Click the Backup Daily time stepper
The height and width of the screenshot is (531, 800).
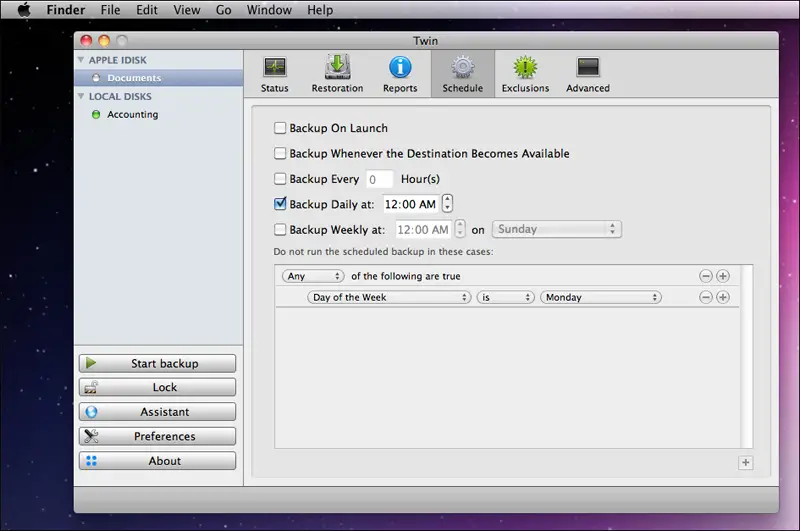click(447, 204)
